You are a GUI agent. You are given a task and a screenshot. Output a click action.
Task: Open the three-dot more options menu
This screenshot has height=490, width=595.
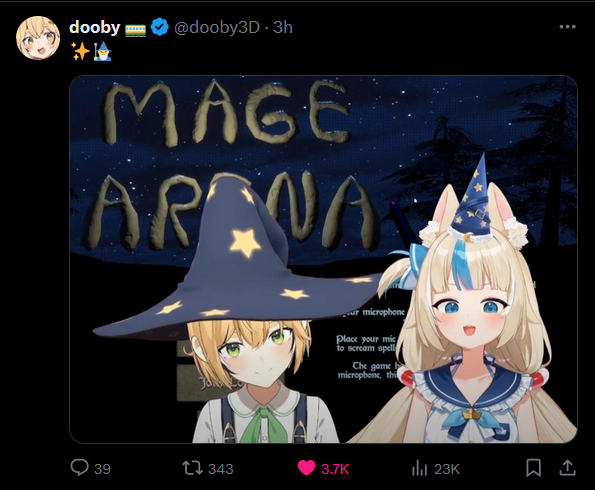[x=567, y=27]
